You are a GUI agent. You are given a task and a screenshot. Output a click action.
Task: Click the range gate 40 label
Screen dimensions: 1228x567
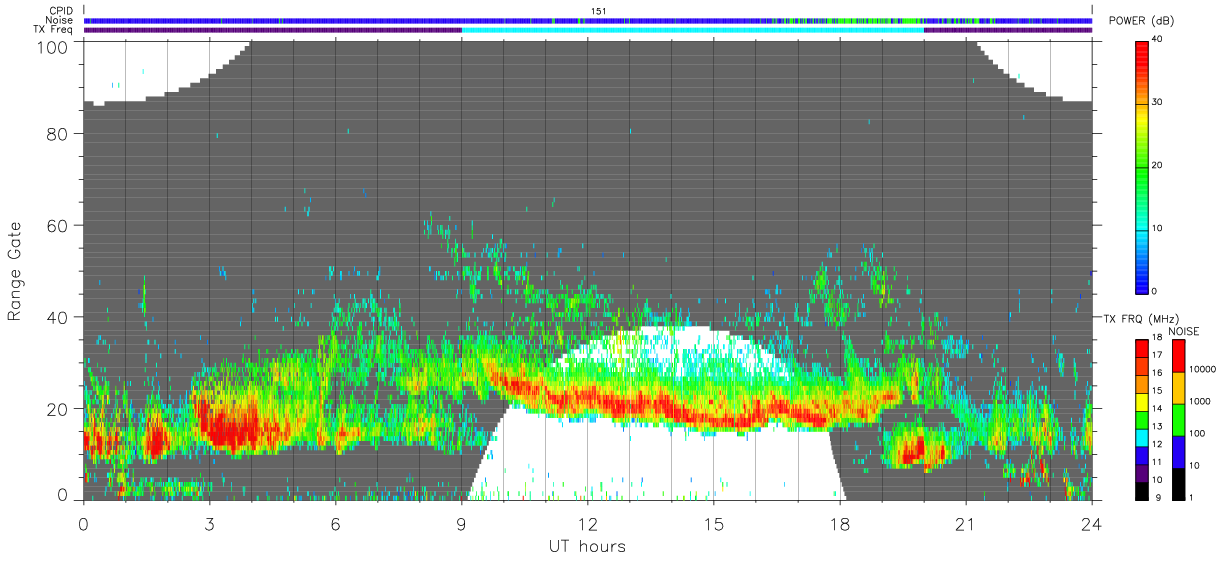click(57, 318)
